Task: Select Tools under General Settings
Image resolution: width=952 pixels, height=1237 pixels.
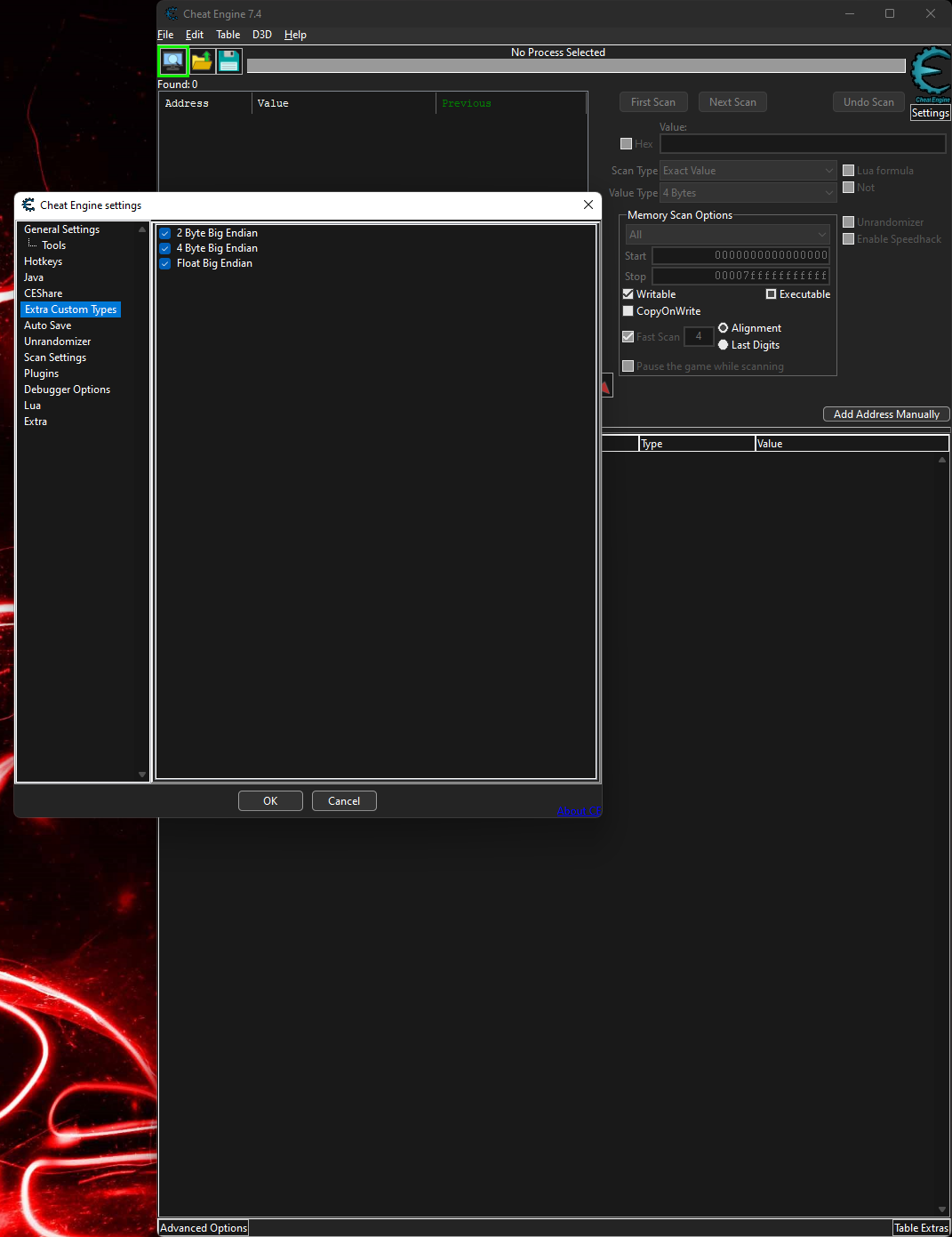Action: click(x=53, y=245)
